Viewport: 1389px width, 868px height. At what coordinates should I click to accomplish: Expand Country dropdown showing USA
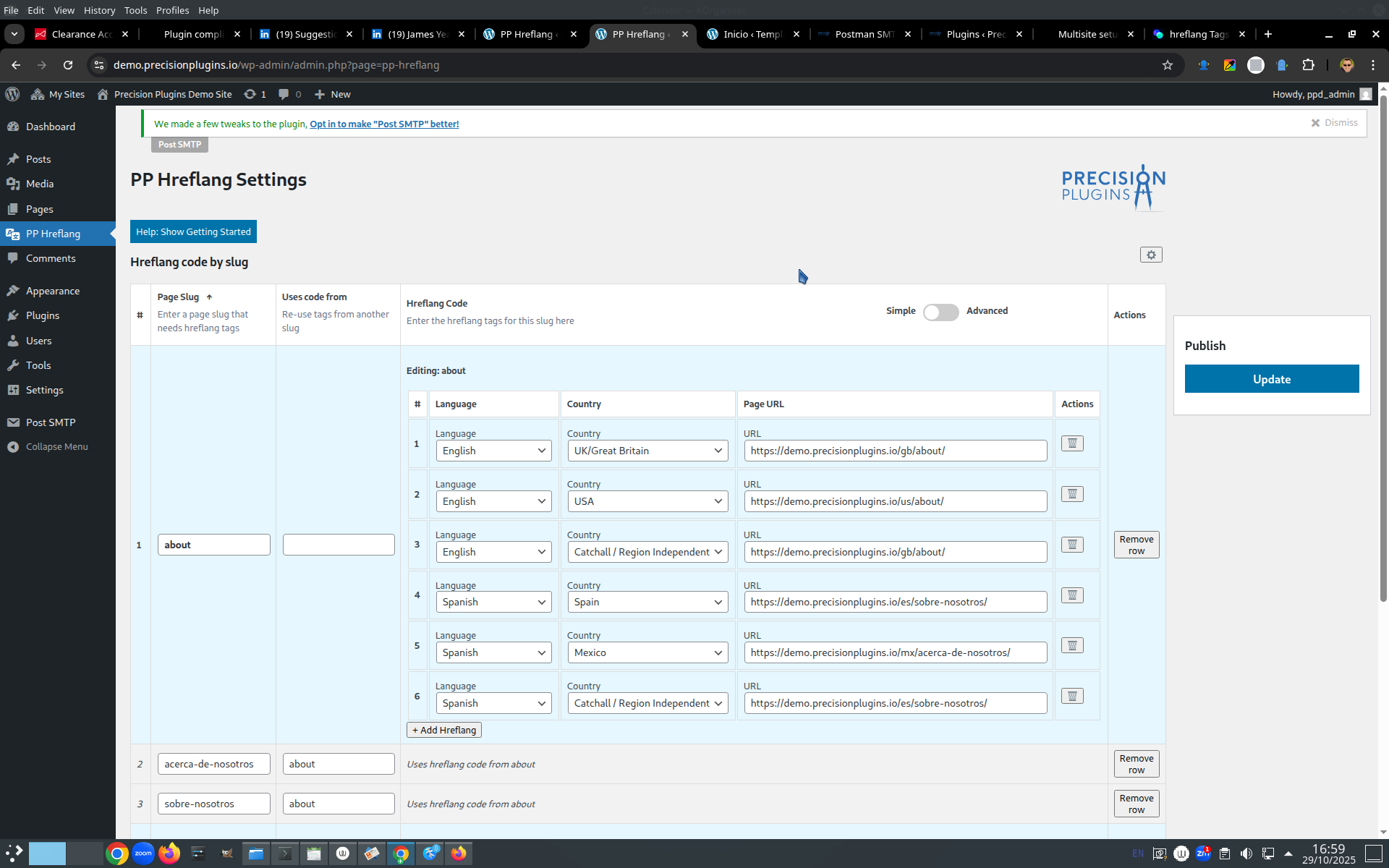point(647,501)
